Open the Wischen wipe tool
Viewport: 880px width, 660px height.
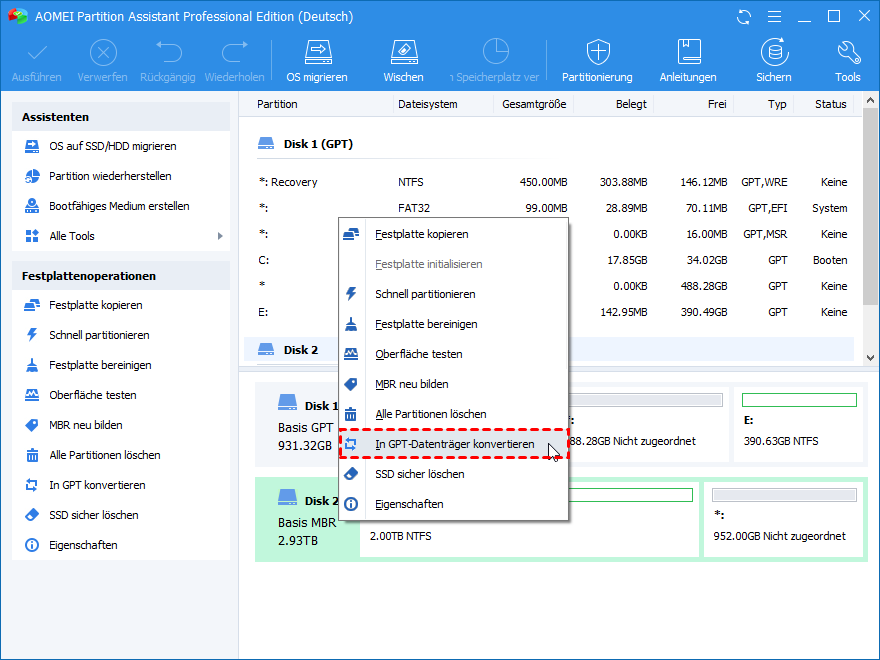404,61
